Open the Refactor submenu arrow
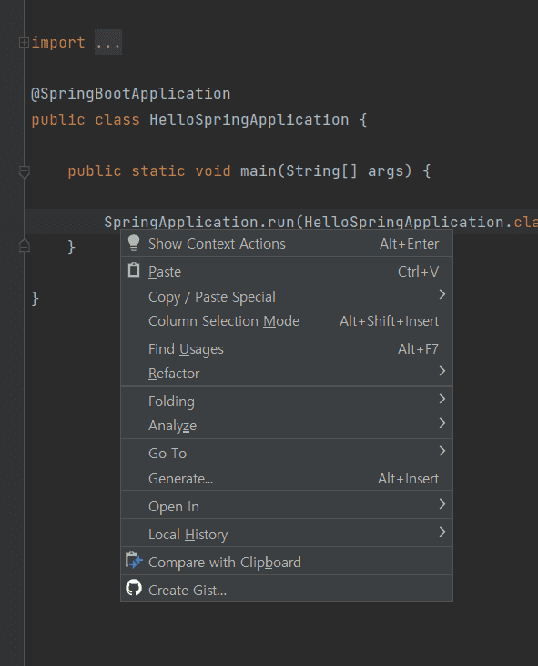The width and height of the screenshot is (538, 666). tap(442, 371)
